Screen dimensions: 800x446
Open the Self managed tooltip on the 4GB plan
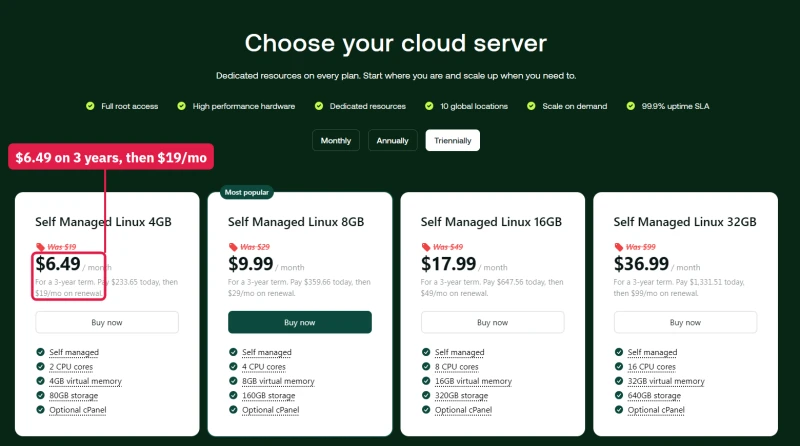coord(74,352)
